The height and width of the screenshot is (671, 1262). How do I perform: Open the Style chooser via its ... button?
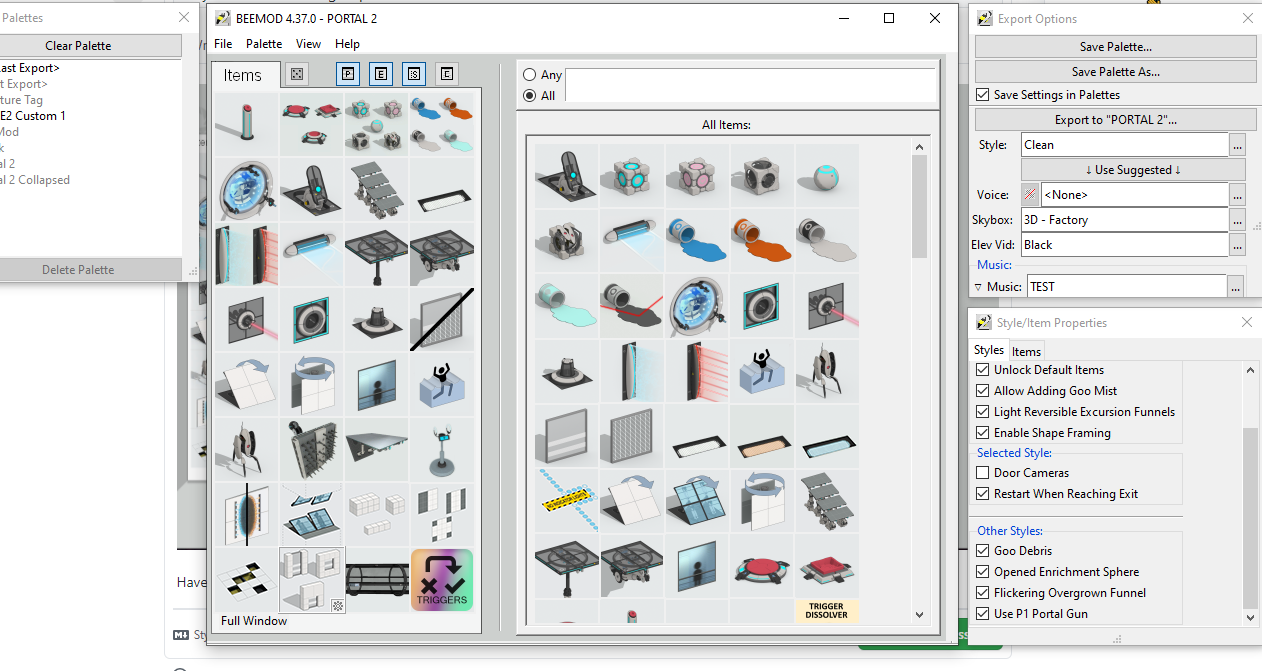1236,144
